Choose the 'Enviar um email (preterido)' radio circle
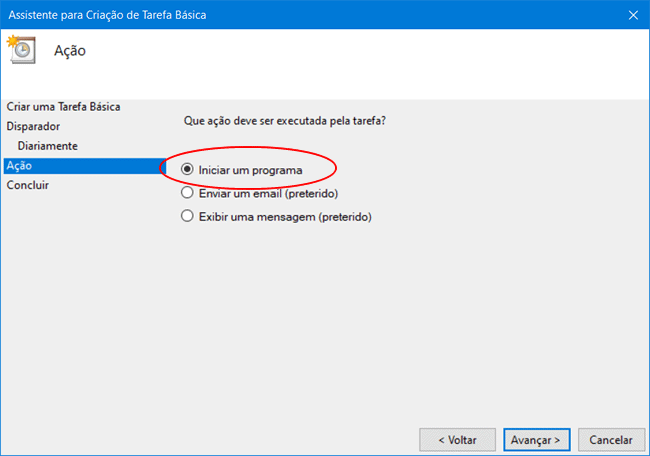Screen dimensions: 650x456 [187, 193]
